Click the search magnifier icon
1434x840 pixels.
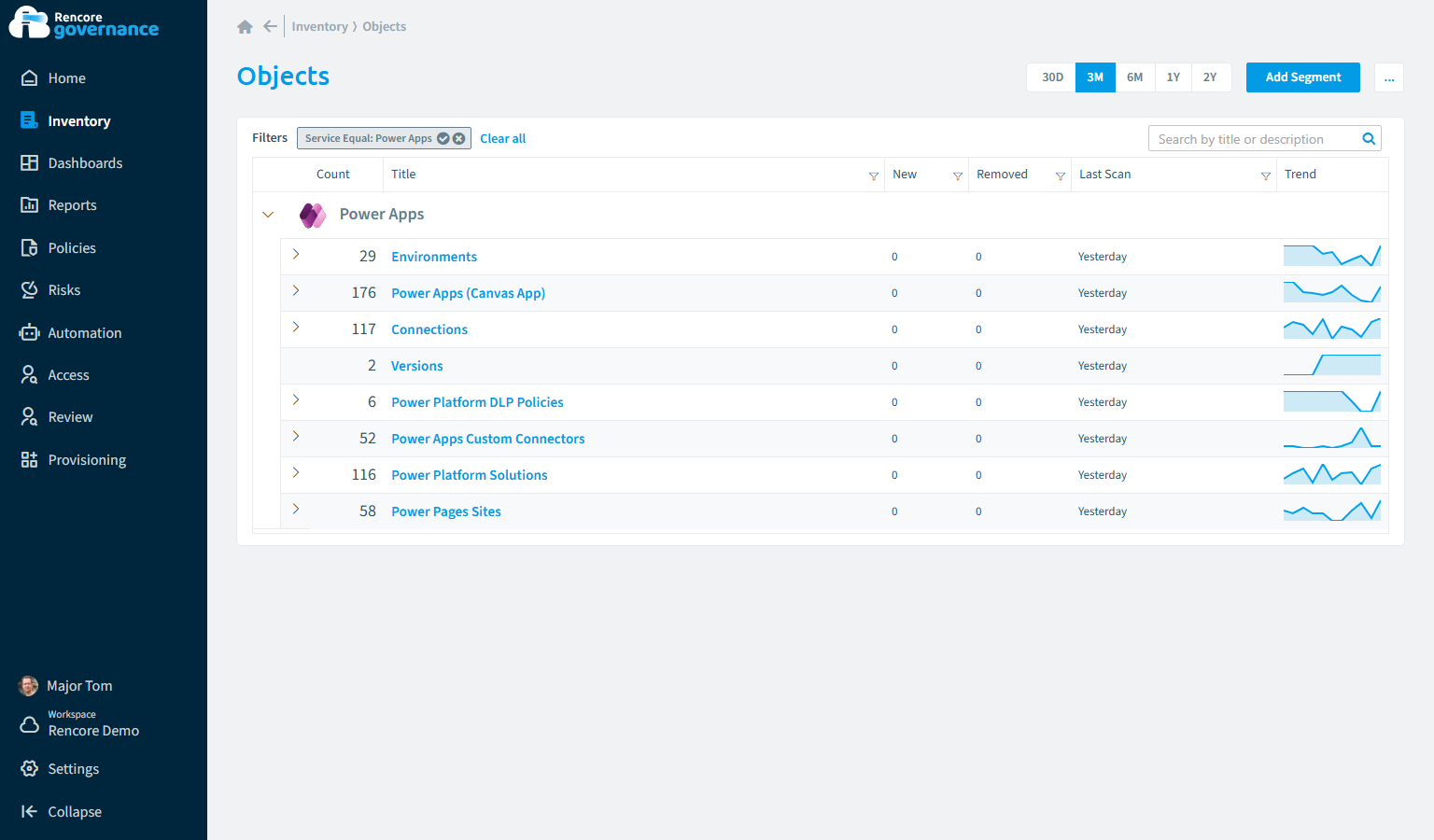tap(1369, 139)
